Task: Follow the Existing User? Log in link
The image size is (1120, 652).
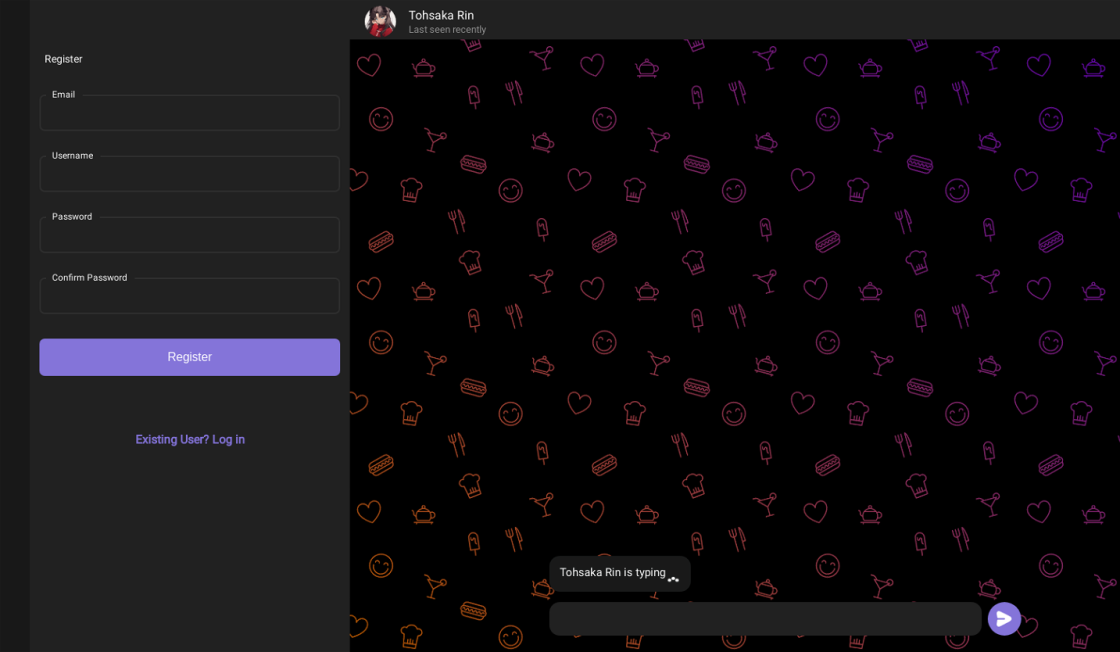Action: [x=190, y=439]
